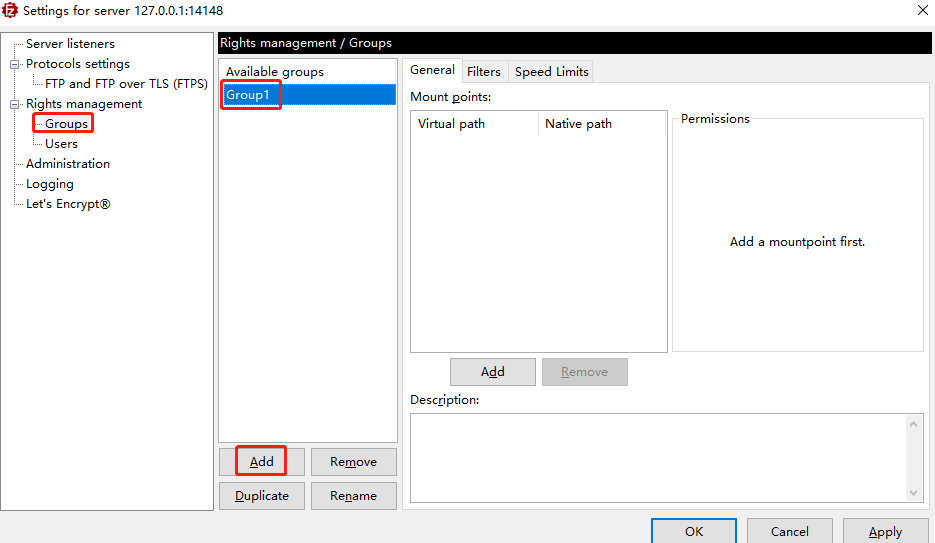Open Server listeners settings
Viewport: 935px width, 543px height.
click(x=70, y=44)
